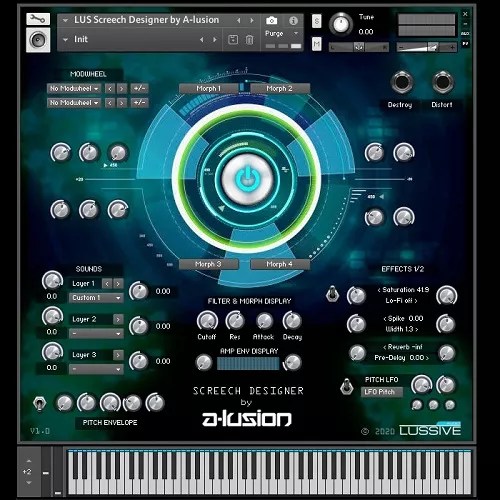
Task: Toggle the Mute M button
Action: (316, 44)
